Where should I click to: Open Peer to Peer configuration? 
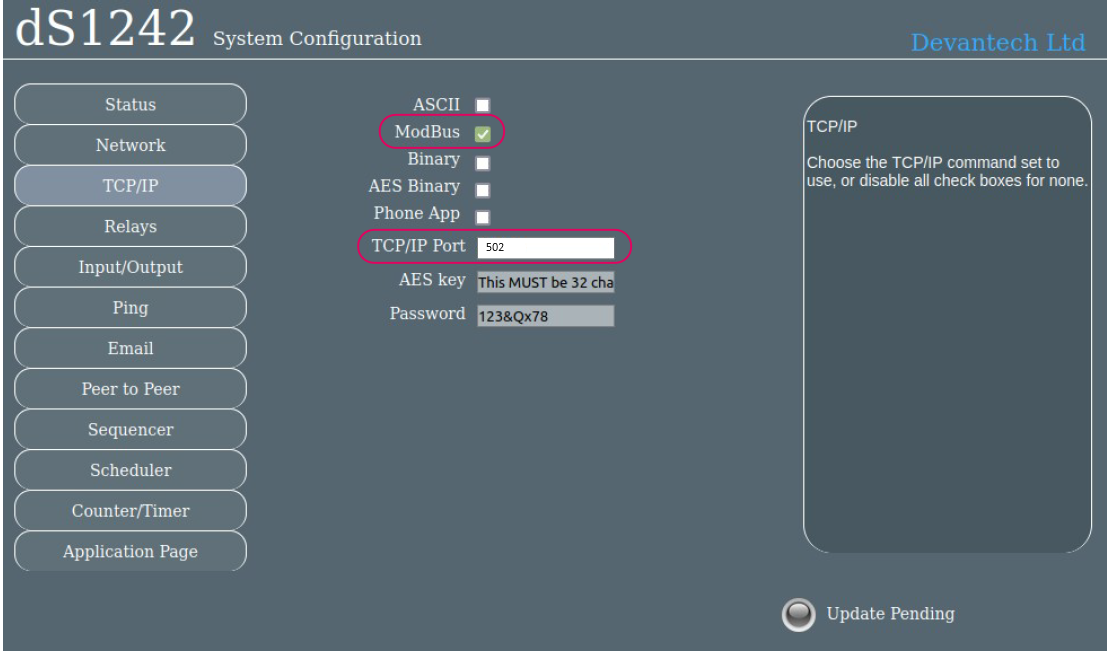(x=130, y=389)
